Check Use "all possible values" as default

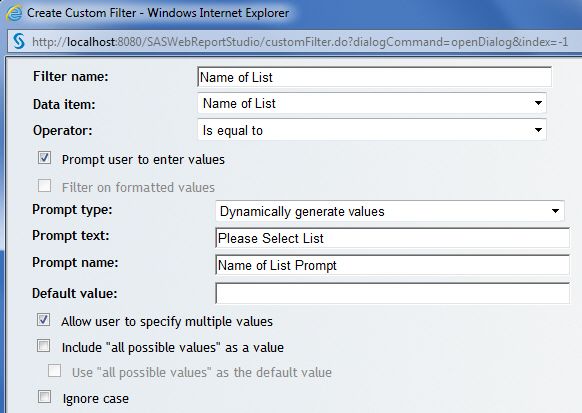pyautogui.click(x=55, y=370)
